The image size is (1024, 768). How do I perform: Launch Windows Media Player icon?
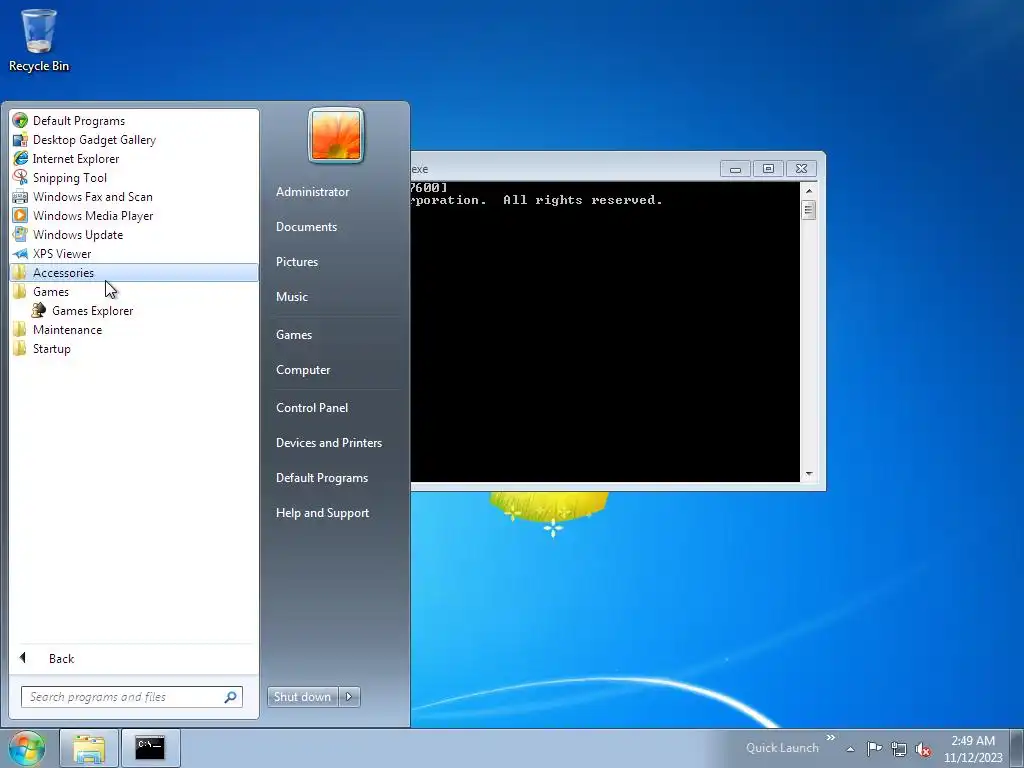[20, 216]
